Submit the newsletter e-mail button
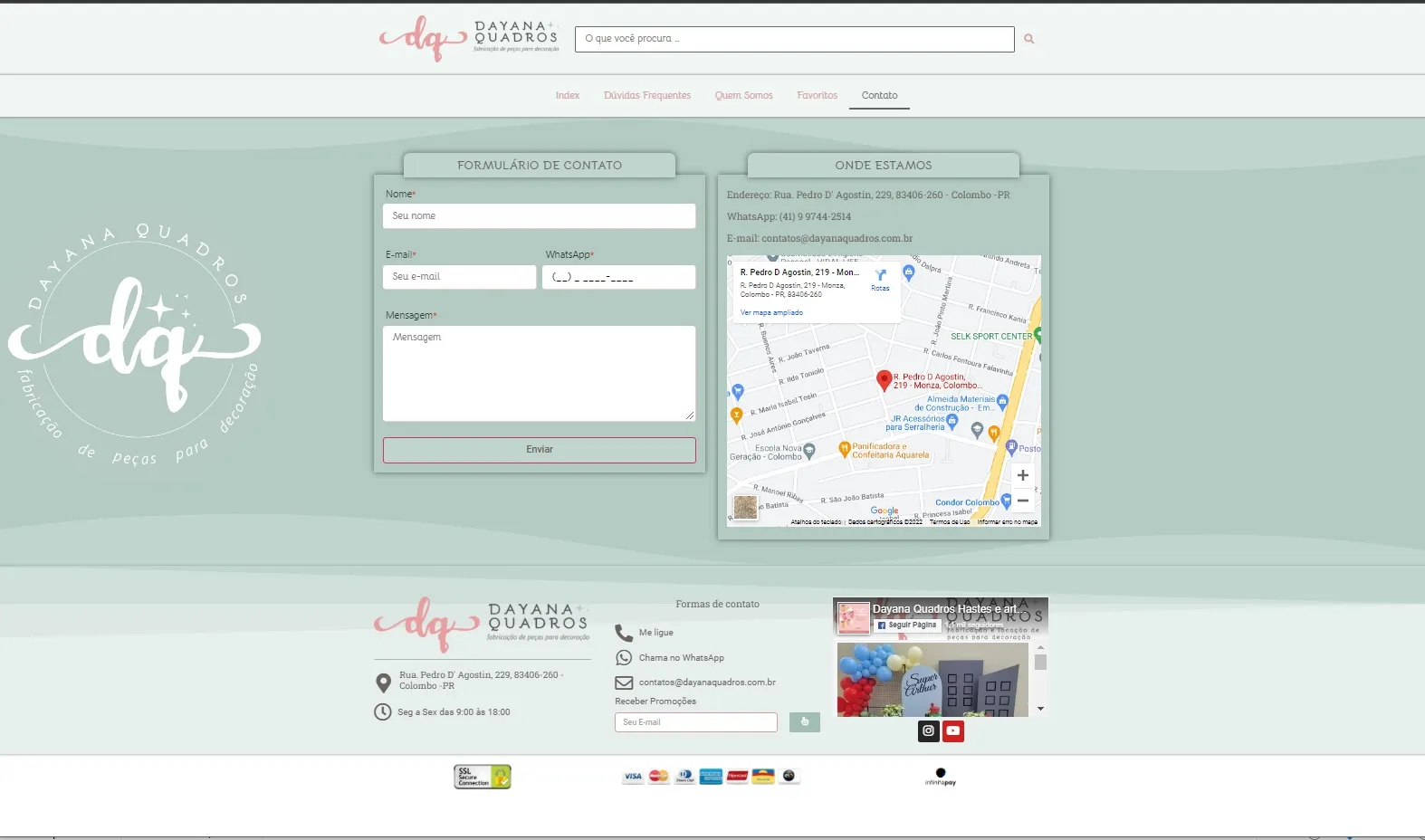This screenshot has width=1425, height=840. [804, 722]
